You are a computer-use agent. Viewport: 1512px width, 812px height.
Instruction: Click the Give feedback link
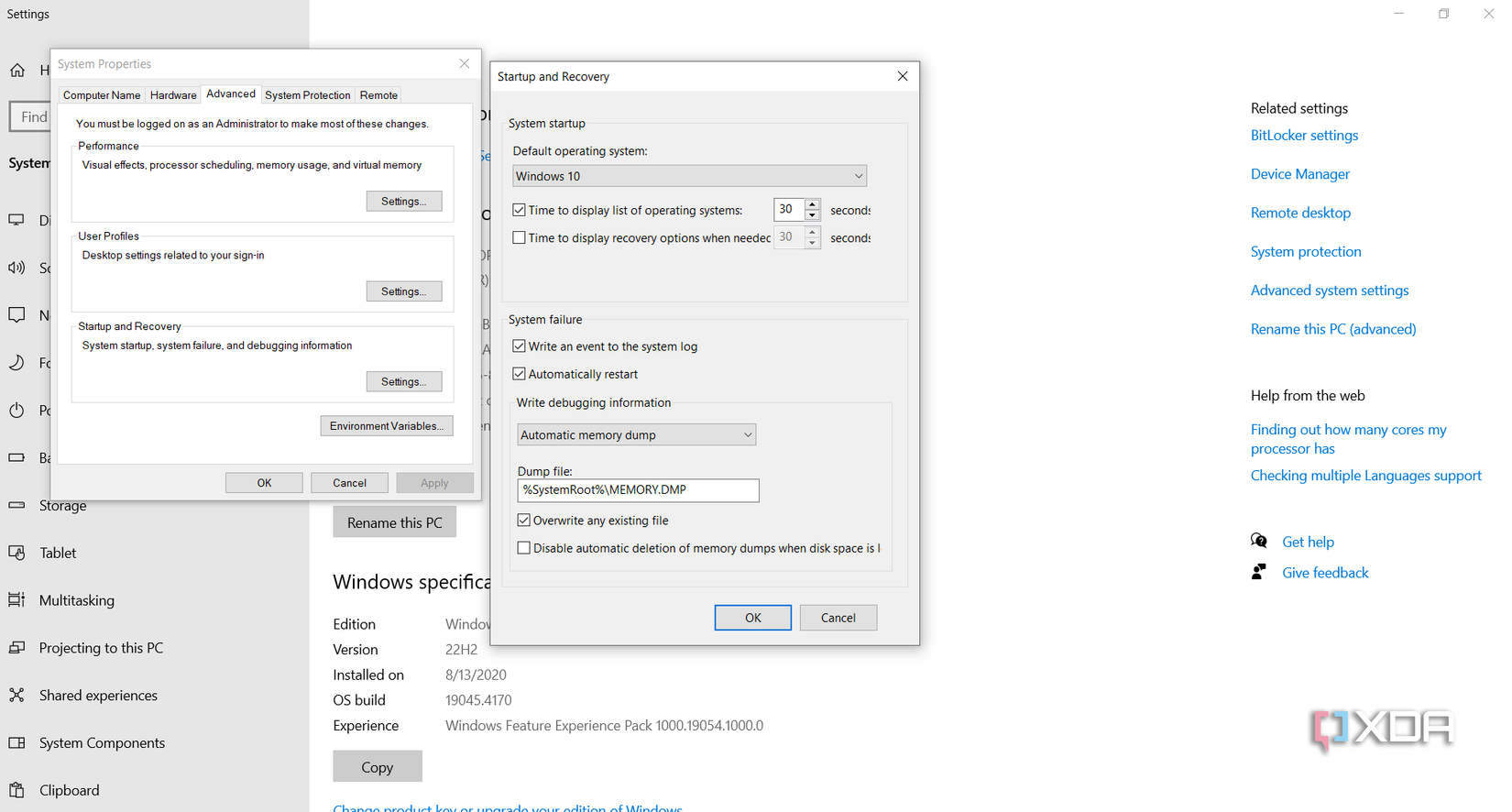(x=1325, y=573)
